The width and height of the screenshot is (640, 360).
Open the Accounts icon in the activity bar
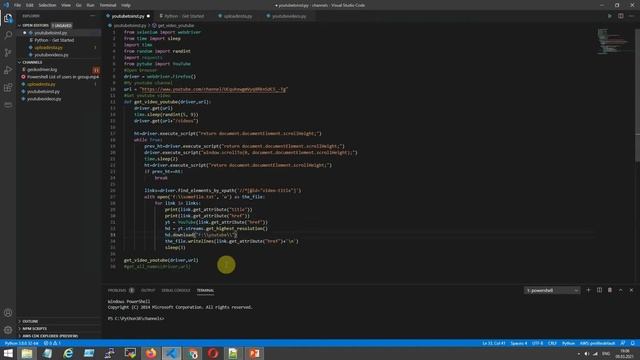[8, 313]
